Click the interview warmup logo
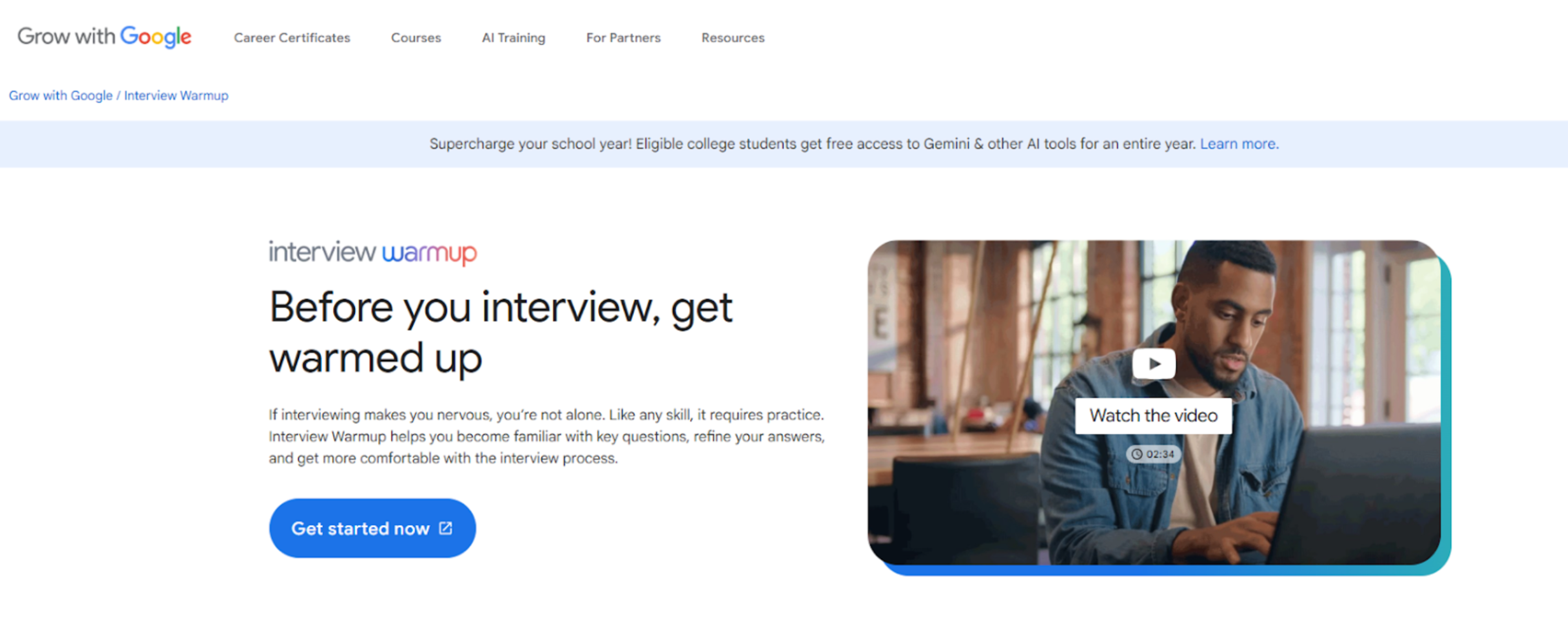The height and width of the screenshot is (634, 1568). click(372, 252)
